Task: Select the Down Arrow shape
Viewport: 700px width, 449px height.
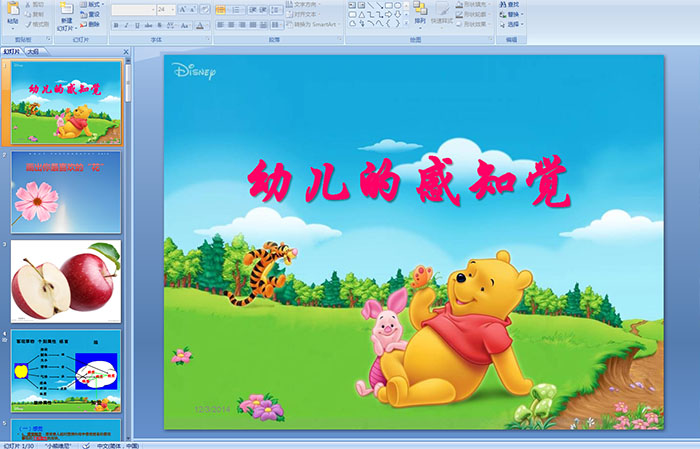Action: pos(397,14)
